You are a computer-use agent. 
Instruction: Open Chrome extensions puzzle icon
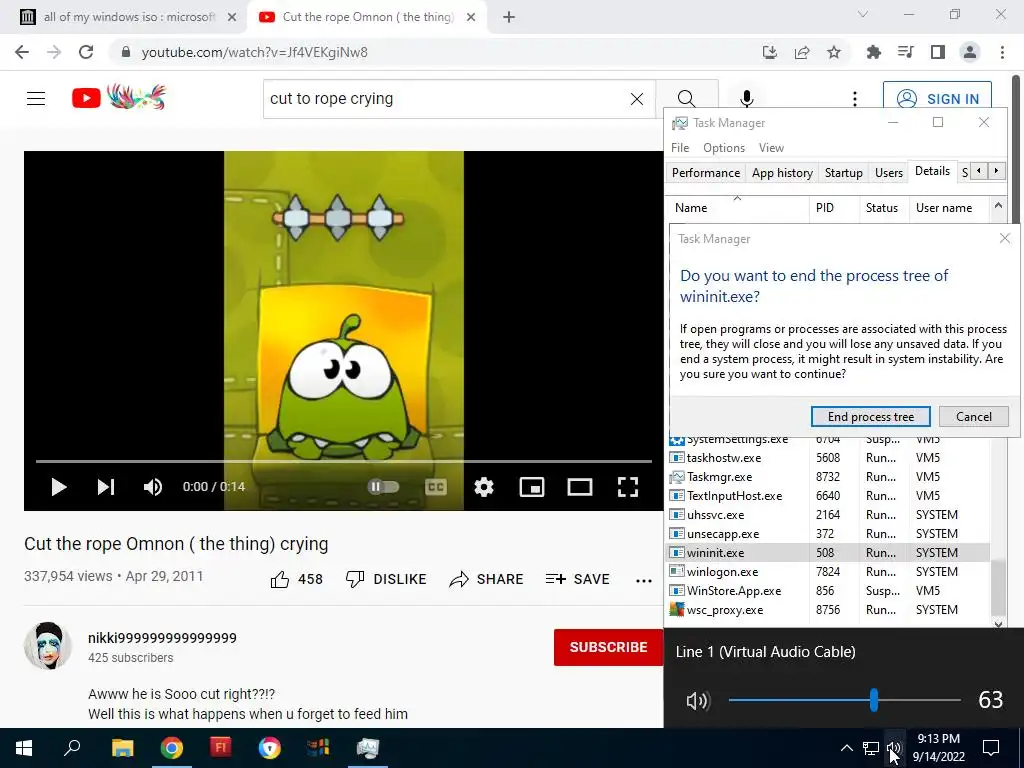[873, 52]
